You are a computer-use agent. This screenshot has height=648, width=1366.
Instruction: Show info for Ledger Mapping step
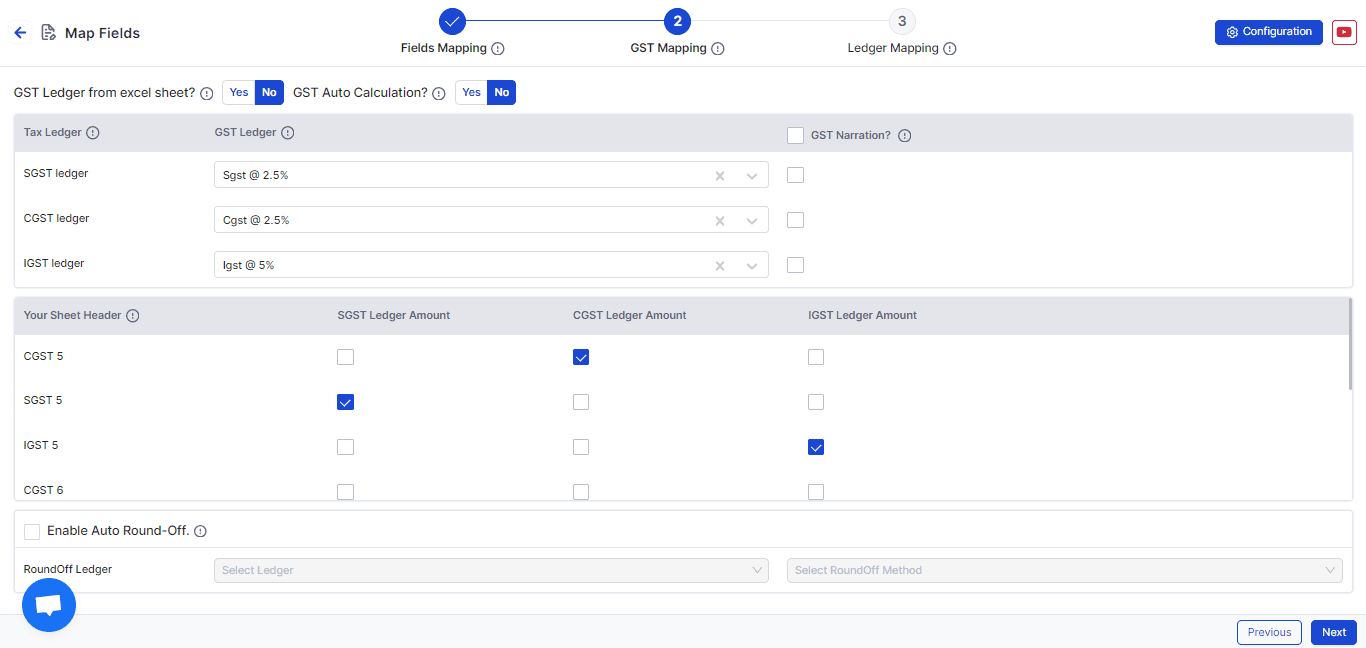pyautogui.click(x=950, y=49)
